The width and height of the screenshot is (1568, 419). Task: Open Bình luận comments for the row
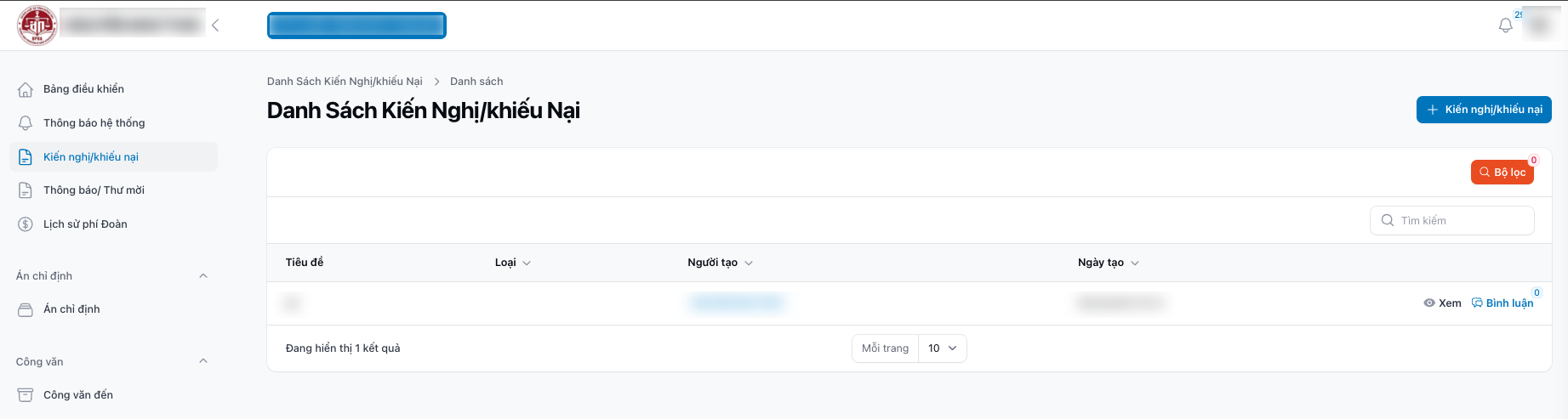point(1502,303)
